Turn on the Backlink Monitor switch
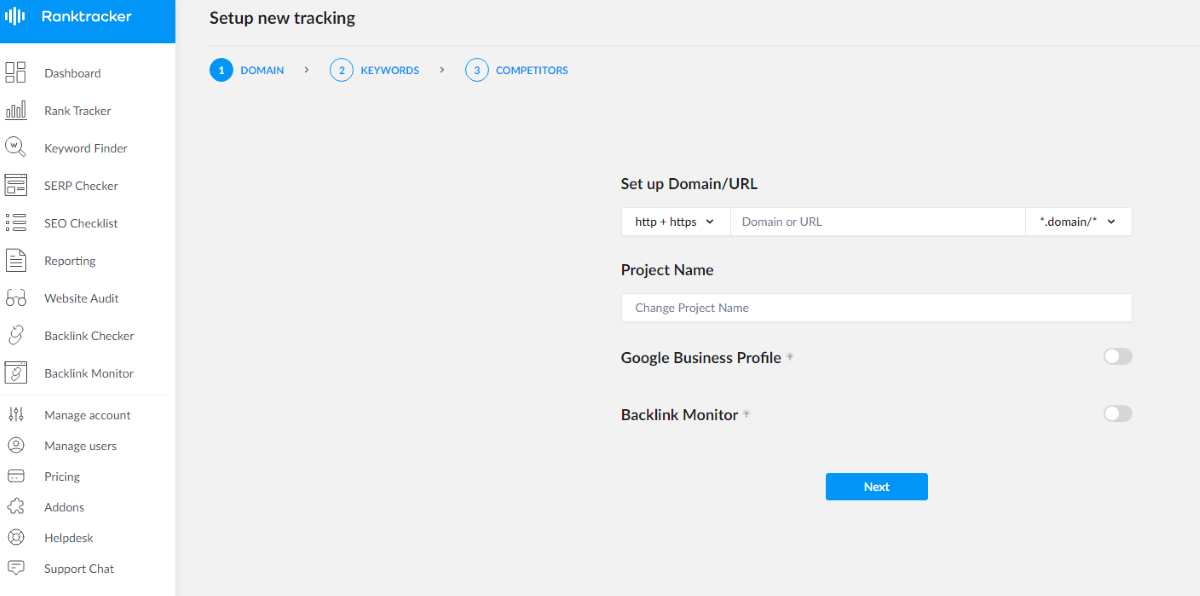 click(1118, 413)
